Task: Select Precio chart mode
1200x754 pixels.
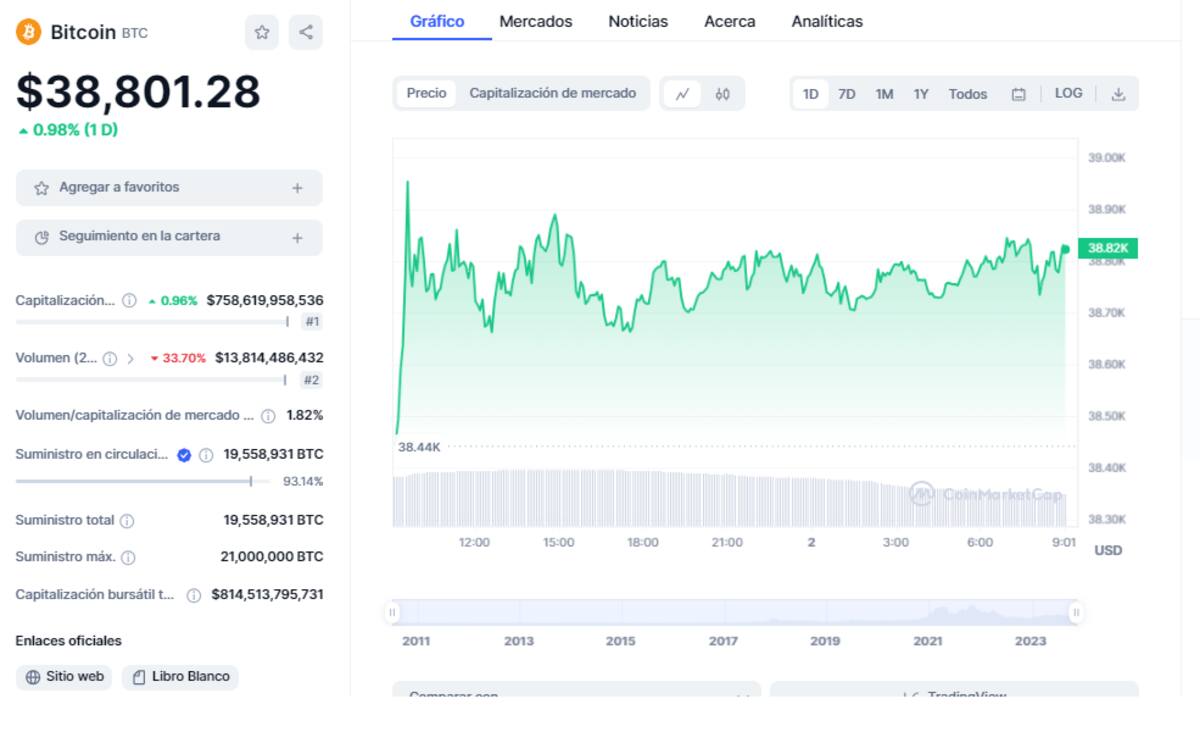Action: click(x=426, y=93)
